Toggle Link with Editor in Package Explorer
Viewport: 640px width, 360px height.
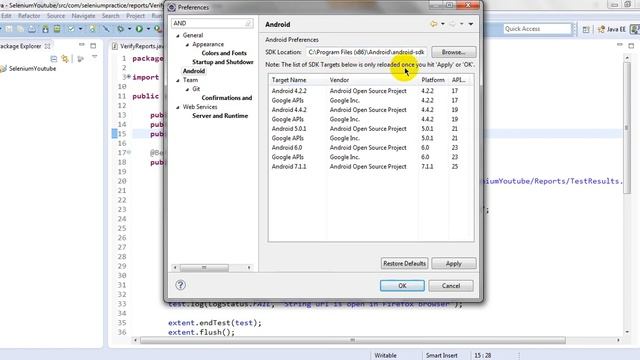tap(65, 59)
